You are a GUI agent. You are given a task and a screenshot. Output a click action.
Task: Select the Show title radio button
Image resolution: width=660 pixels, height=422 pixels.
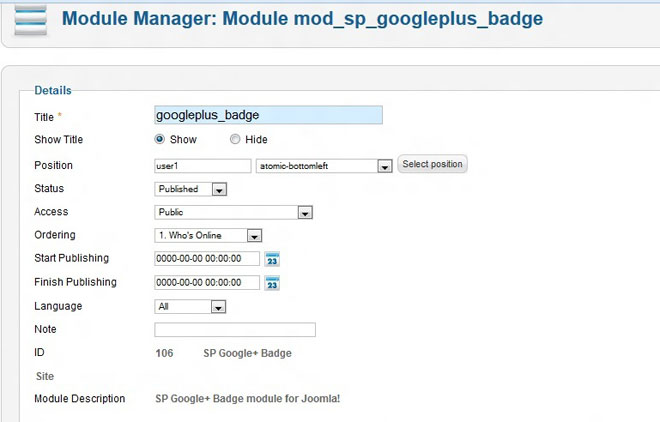(160, 140)
